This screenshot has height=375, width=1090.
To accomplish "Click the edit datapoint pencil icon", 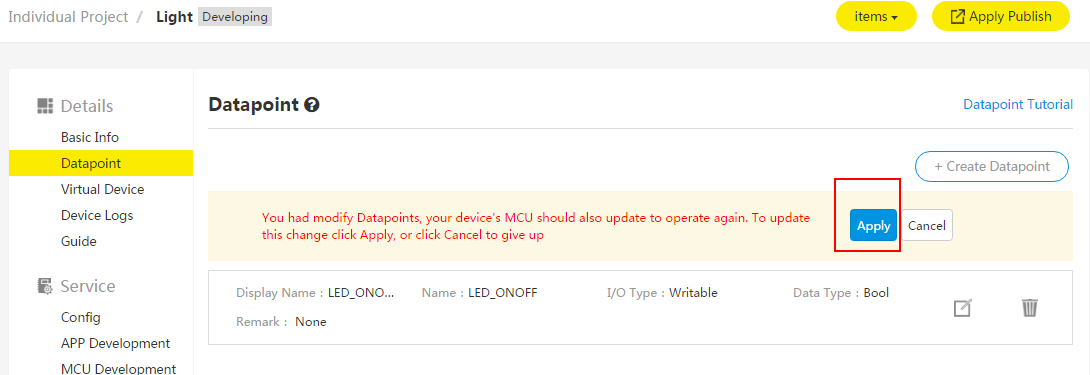I will coord(962,308).
